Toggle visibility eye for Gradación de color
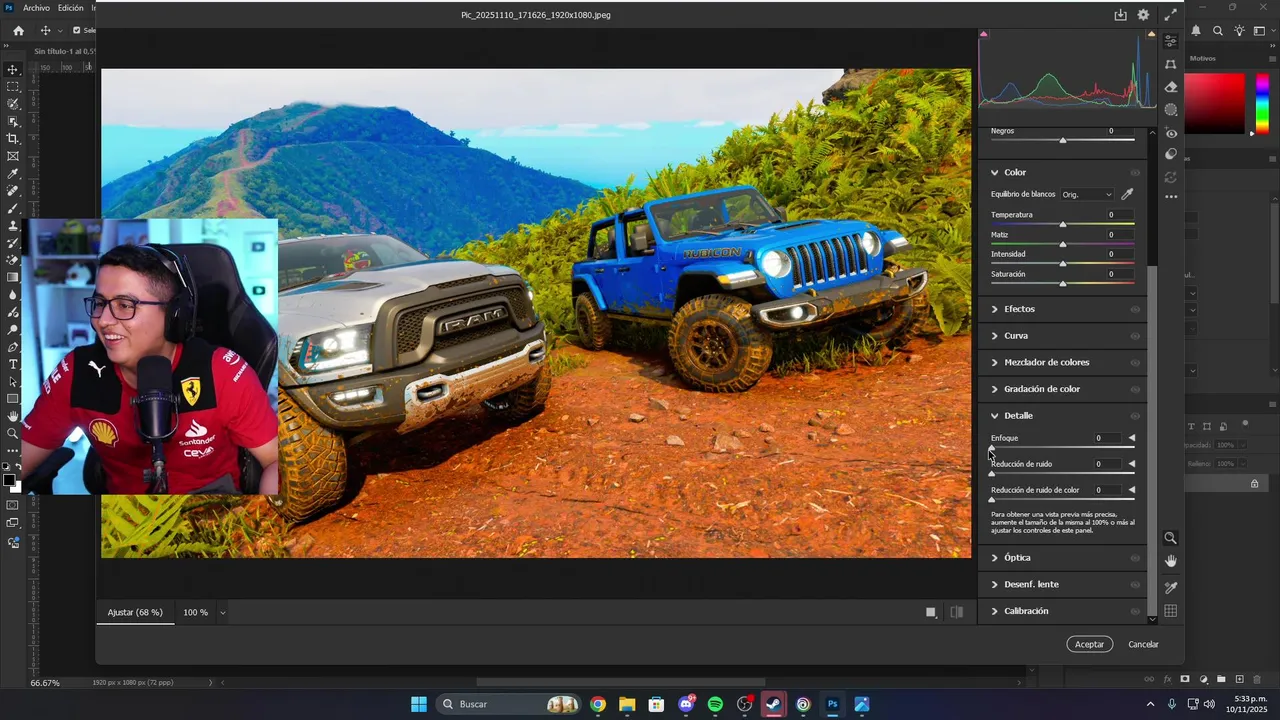 [x=1135, y=389]
